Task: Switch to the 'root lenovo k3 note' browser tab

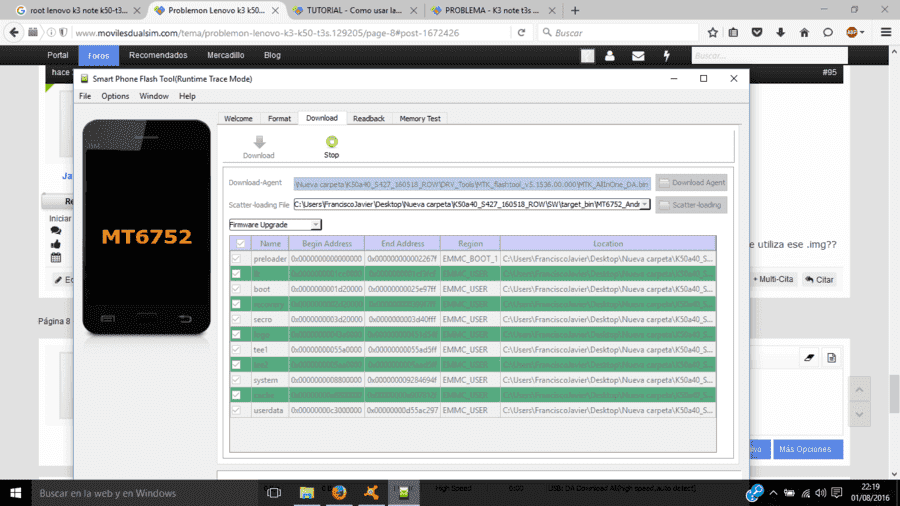Action: coord(78,10)
